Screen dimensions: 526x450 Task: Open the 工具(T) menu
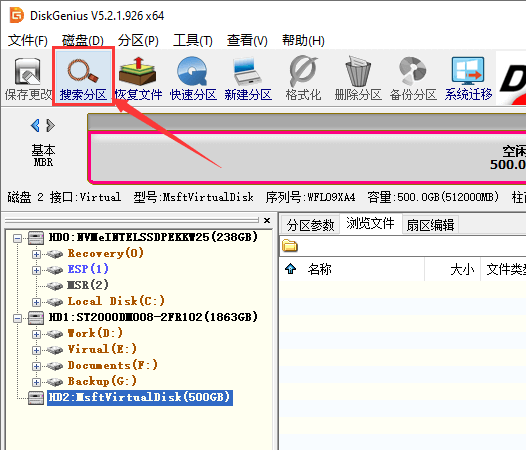point(193,41)
